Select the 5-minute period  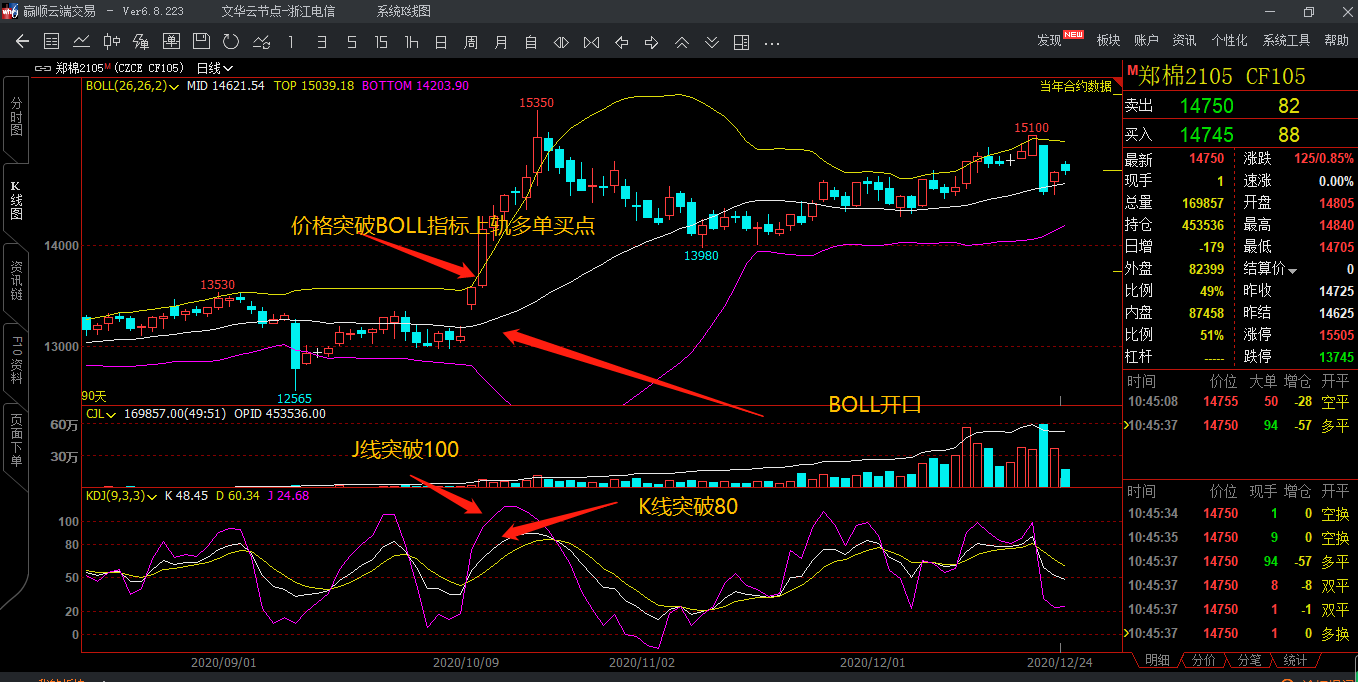point(351,42)
